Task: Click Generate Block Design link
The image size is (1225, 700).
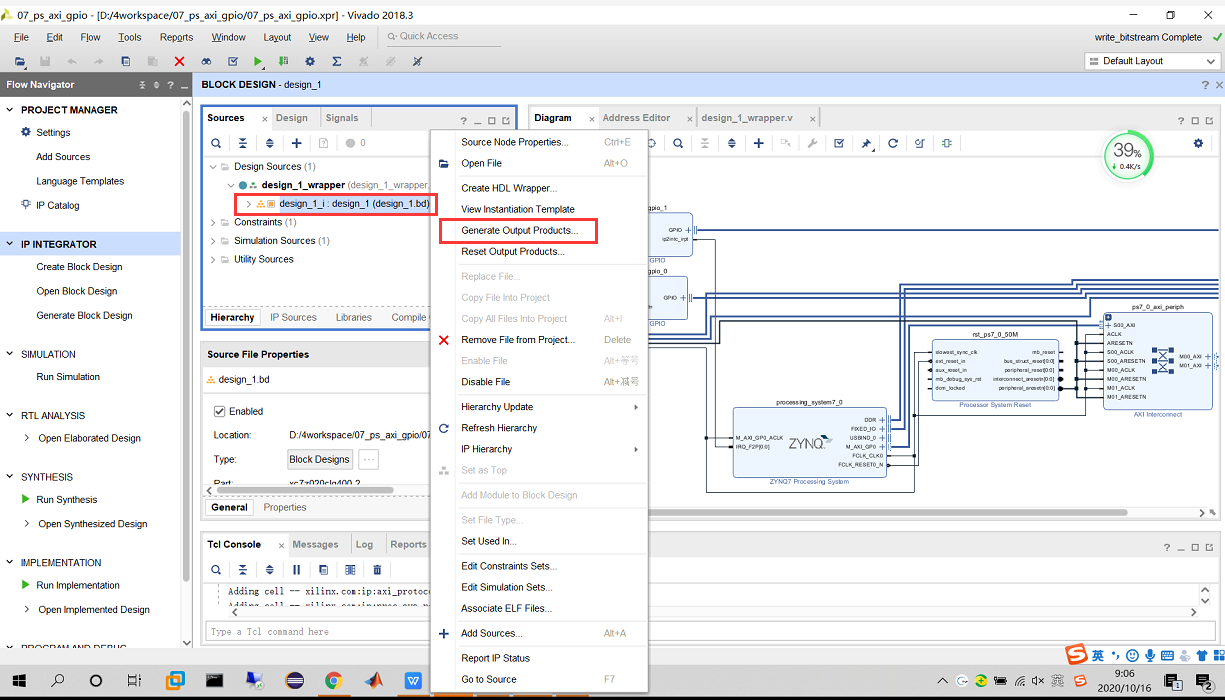Action: click(84, 316)
